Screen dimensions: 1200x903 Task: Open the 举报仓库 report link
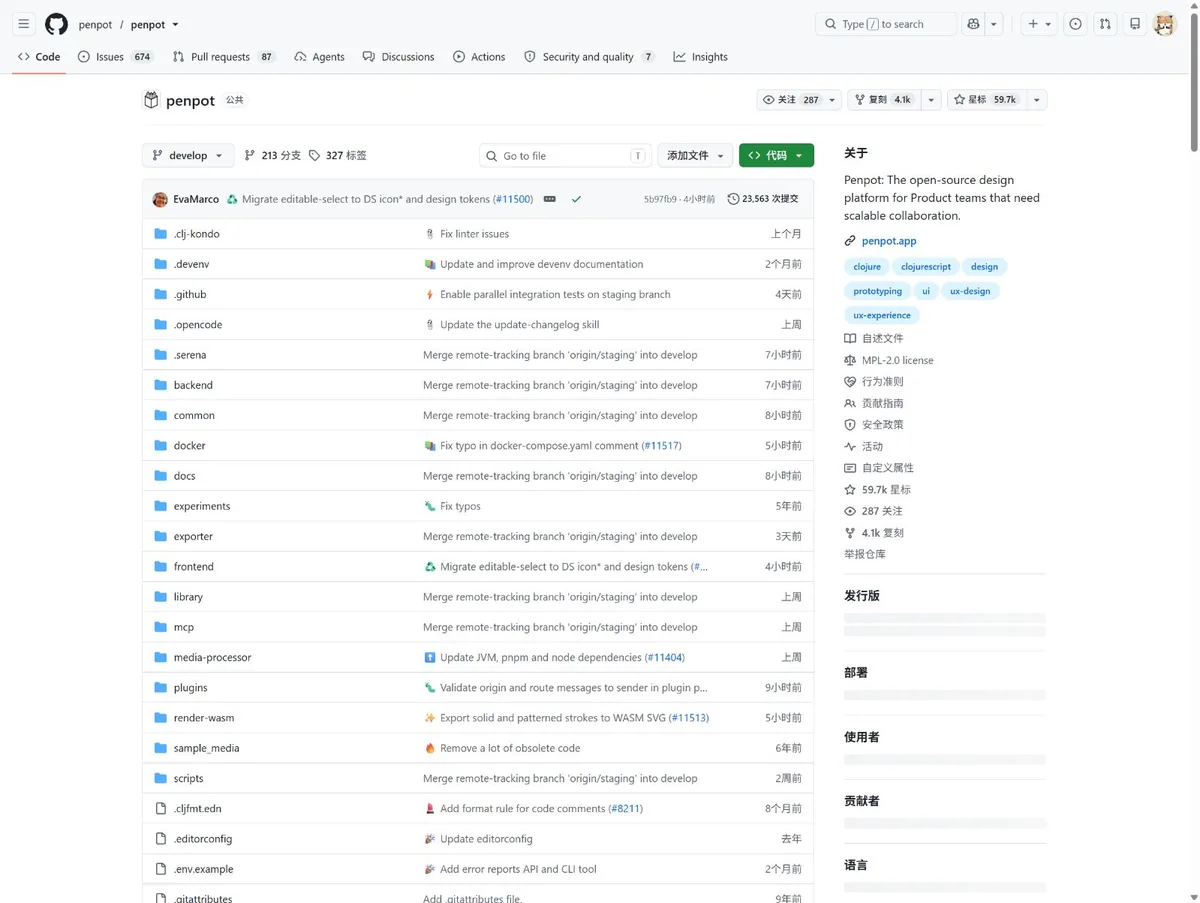[865, 554]
